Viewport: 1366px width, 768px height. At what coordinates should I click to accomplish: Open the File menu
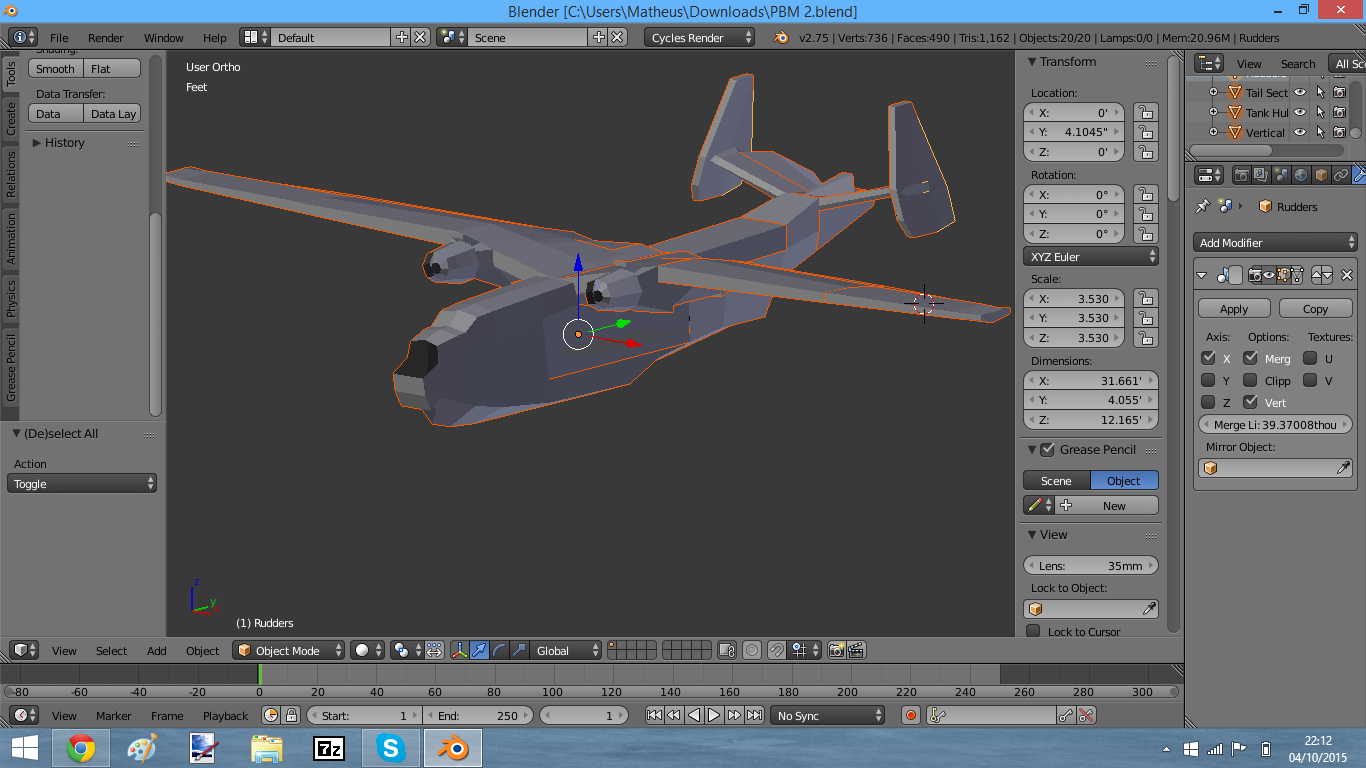point(59,37)
